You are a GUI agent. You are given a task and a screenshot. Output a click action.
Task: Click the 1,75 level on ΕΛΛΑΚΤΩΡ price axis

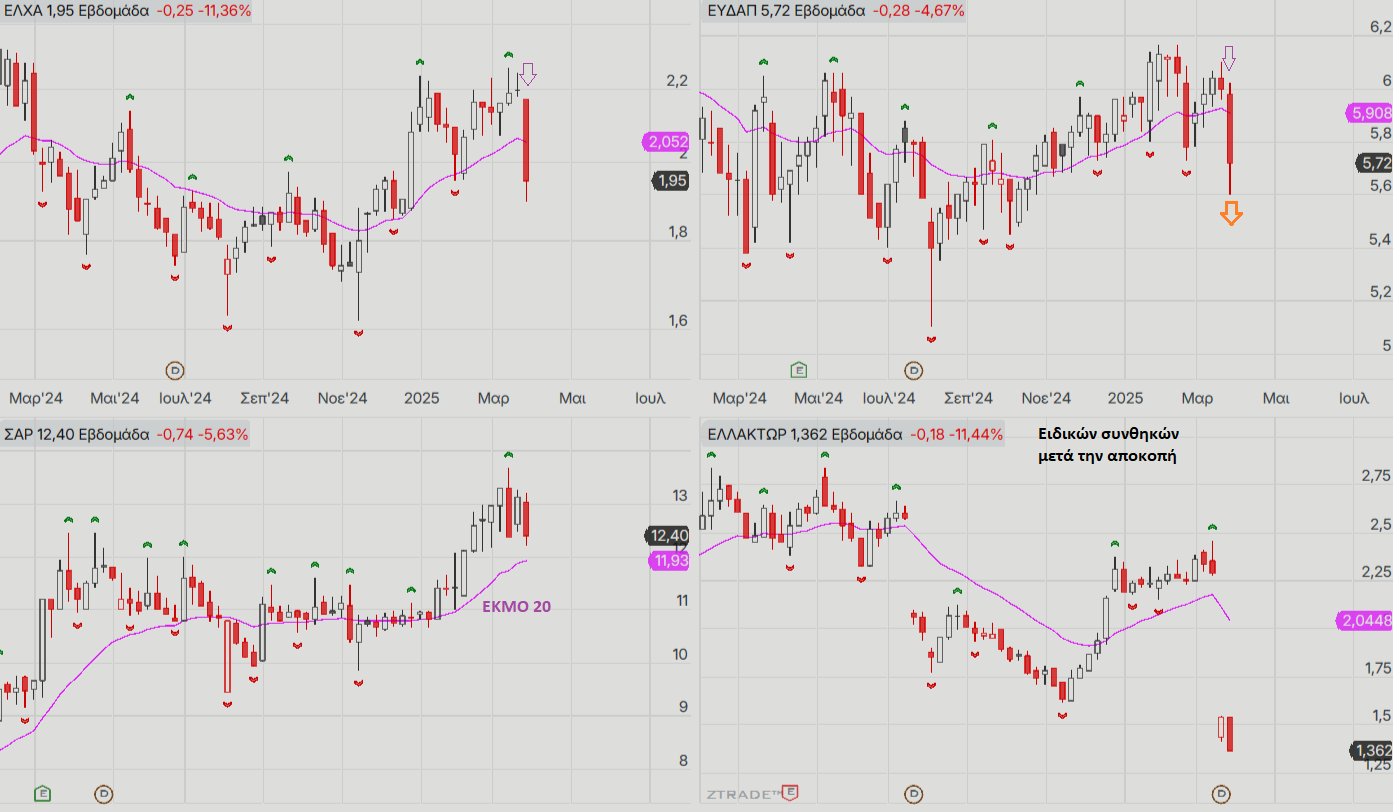1377,667
